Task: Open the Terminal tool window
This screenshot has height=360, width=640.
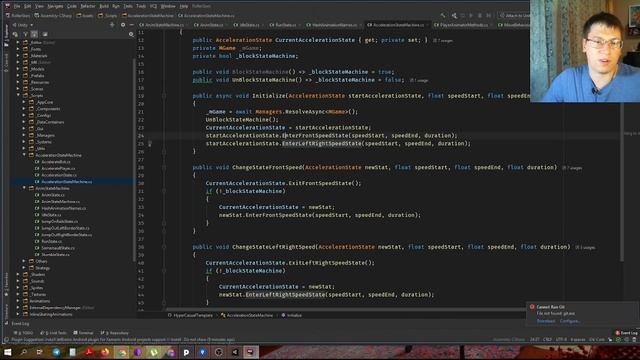Action: [x=83, y=333]
